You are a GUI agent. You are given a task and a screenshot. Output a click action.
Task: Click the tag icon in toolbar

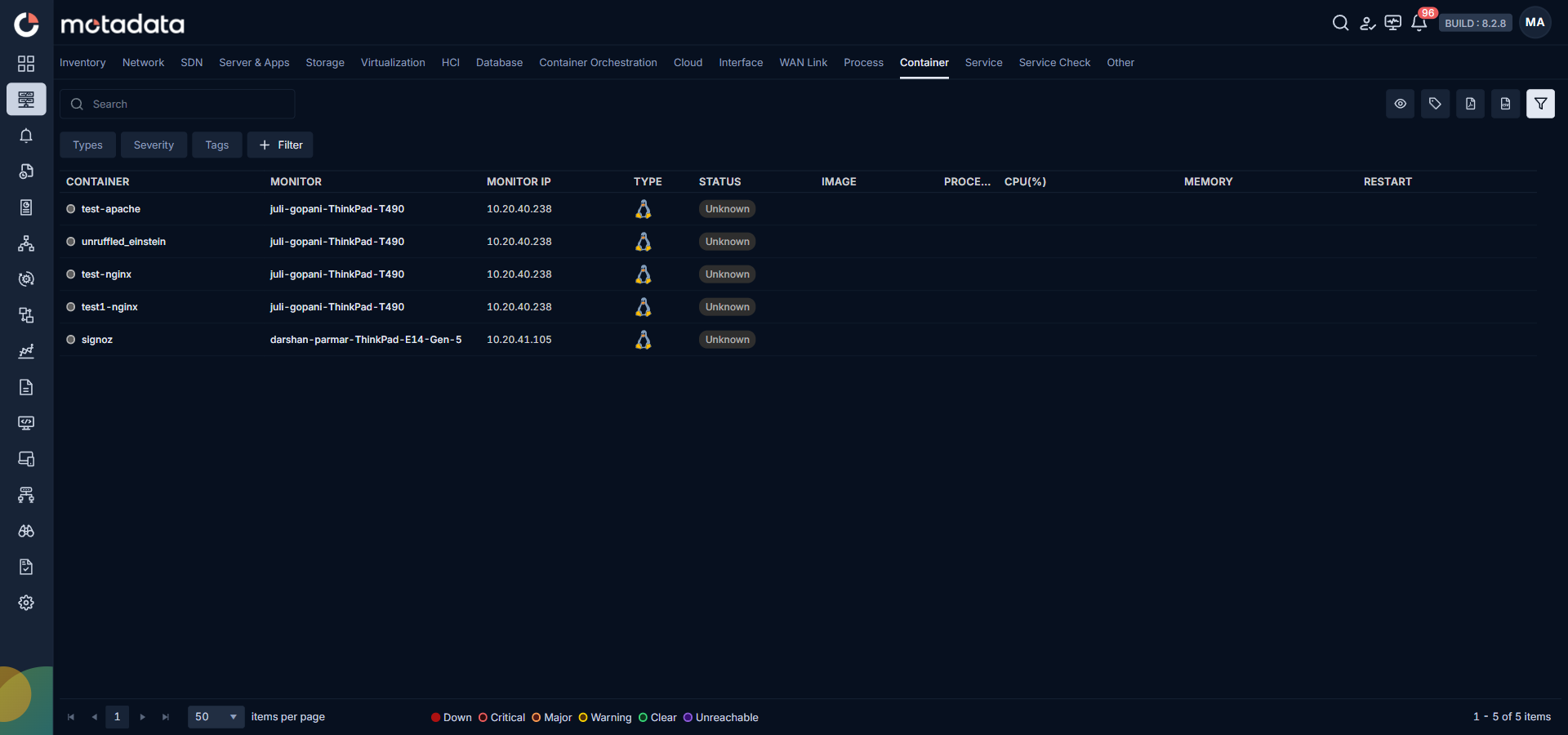click(1435, 104)
